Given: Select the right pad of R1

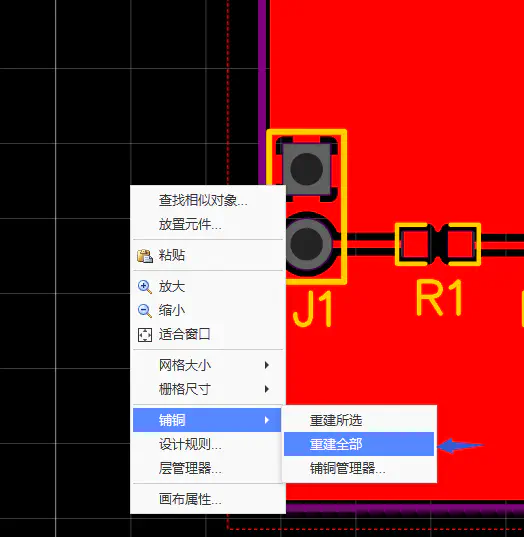Looking at the screenshot, I should (461, 244).
